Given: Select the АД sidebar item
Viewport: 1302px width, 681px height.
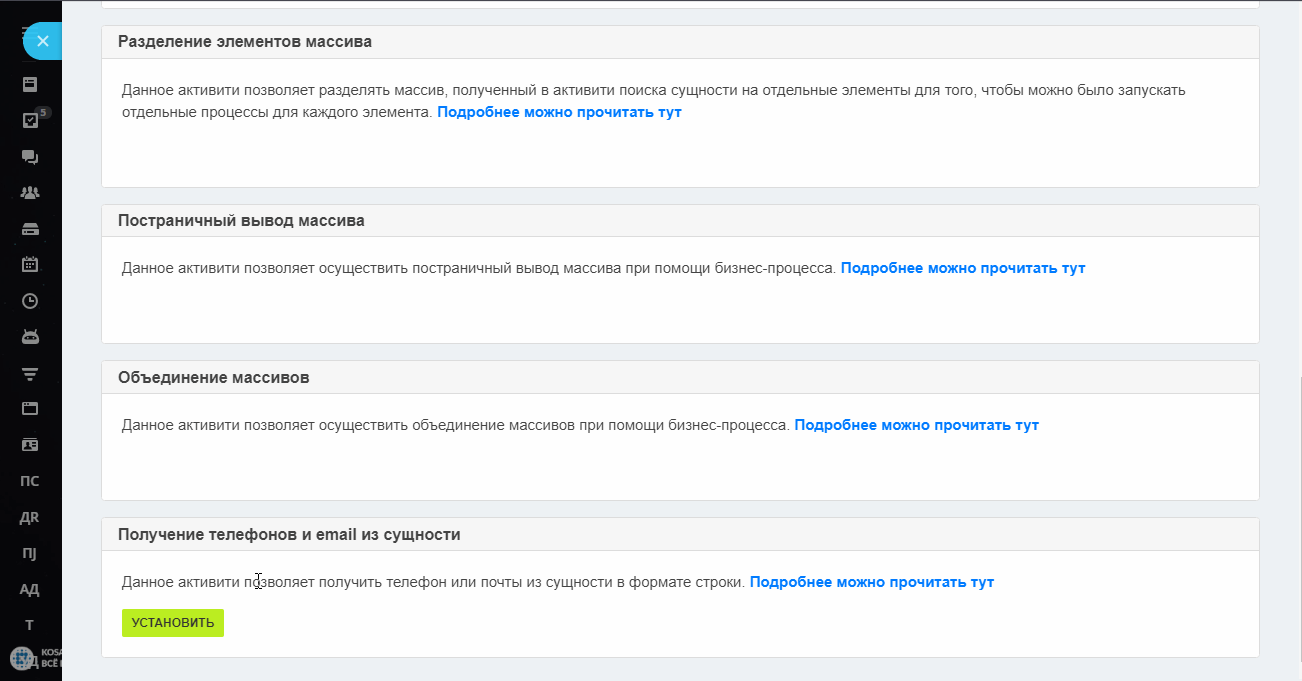Looking at the screenshot, I should [x=30, y=589].
